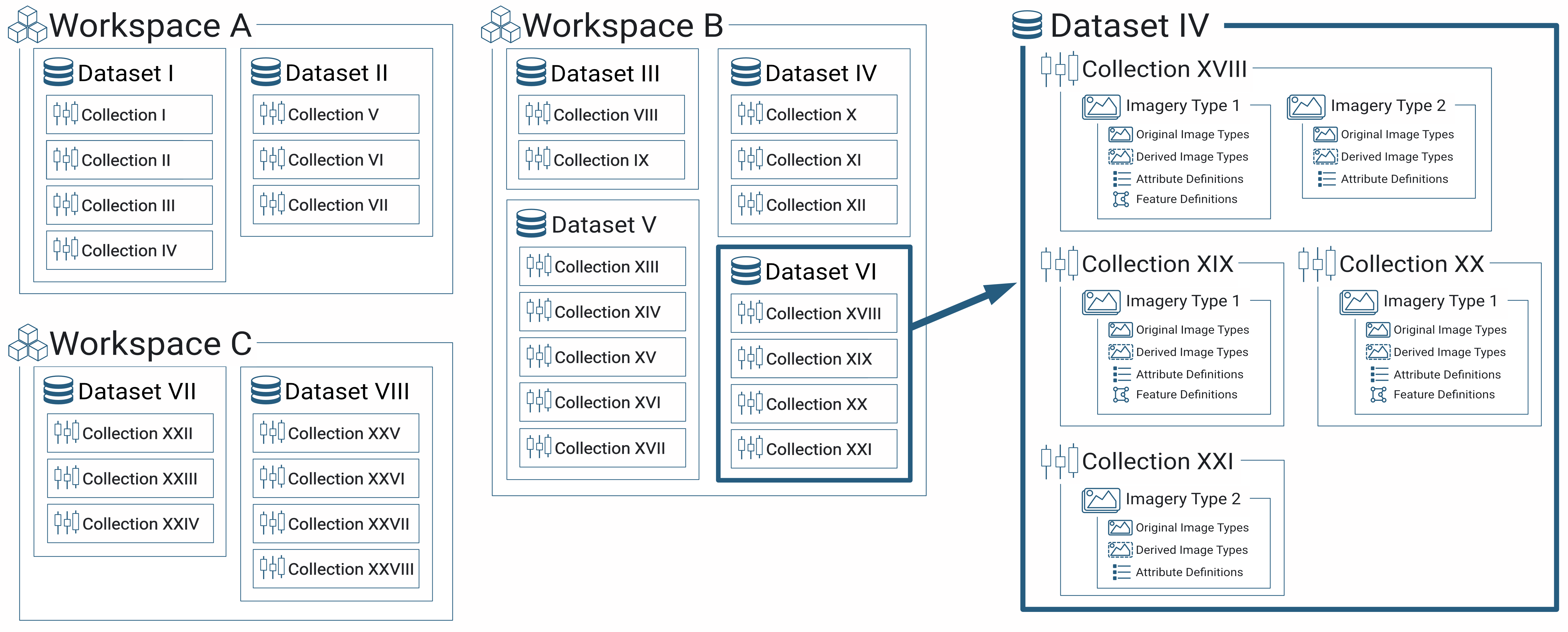Click Imagery Type 2 label under Collection XXI
1568x632 pixels.
pyautogui.click(x=1183, y=499)
